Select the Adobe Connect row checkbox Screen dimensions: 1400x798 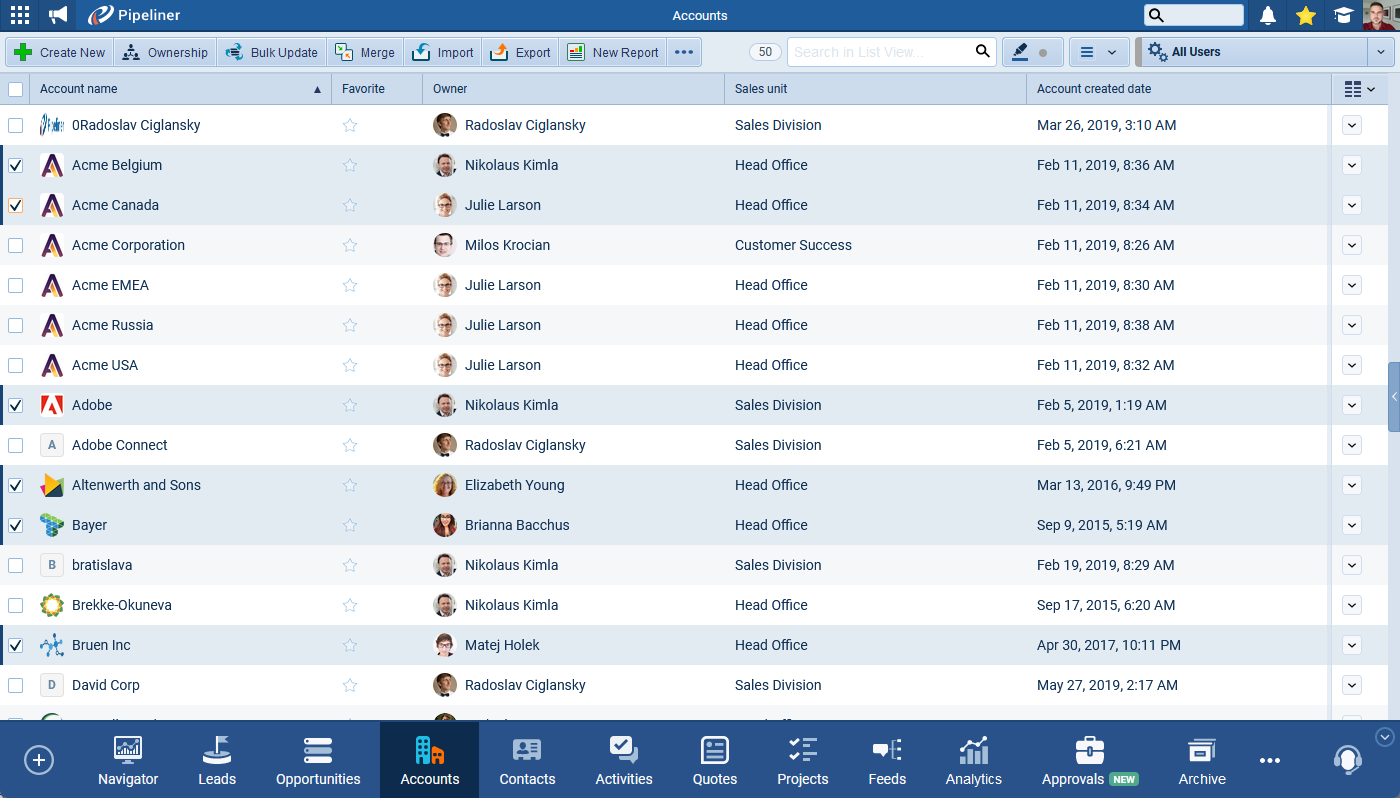pyautogui.click(x=16, y=445)
